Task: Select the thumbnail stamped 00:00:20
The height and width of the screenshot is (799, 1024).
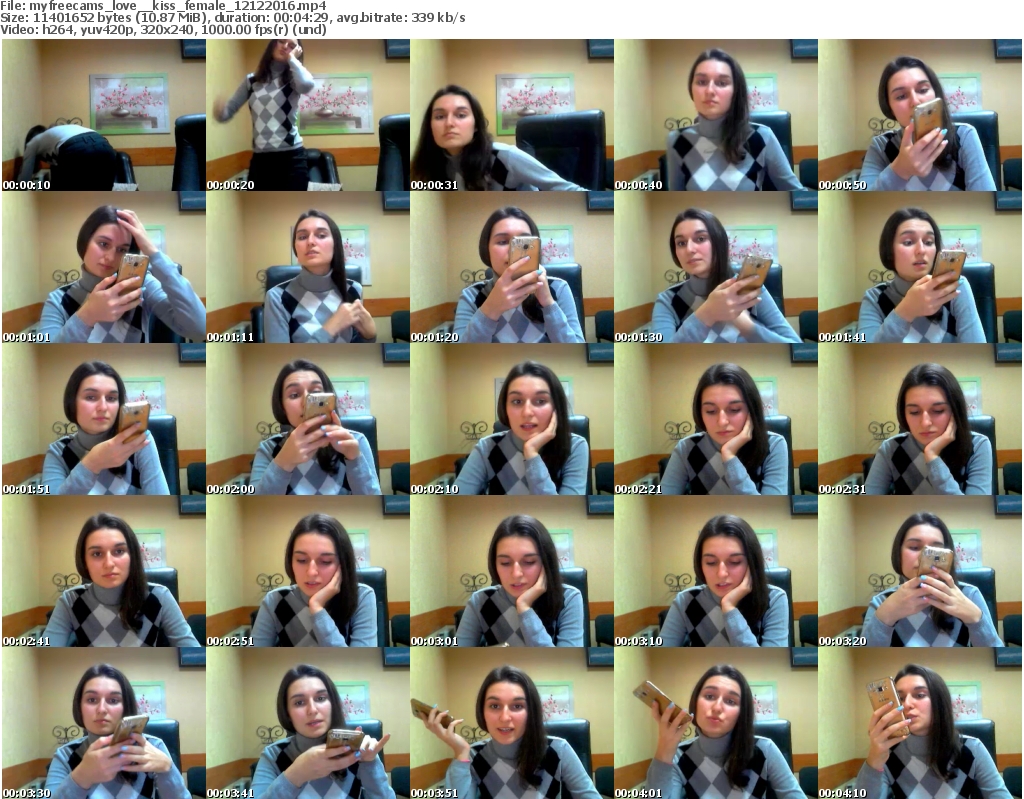Action: [x=308, y=115]
